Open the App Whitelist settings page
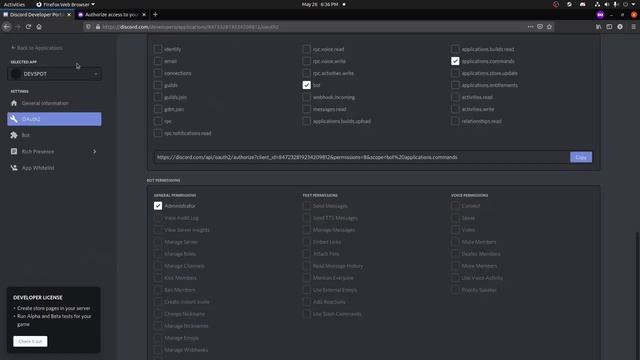 click(x=54, y=168)
